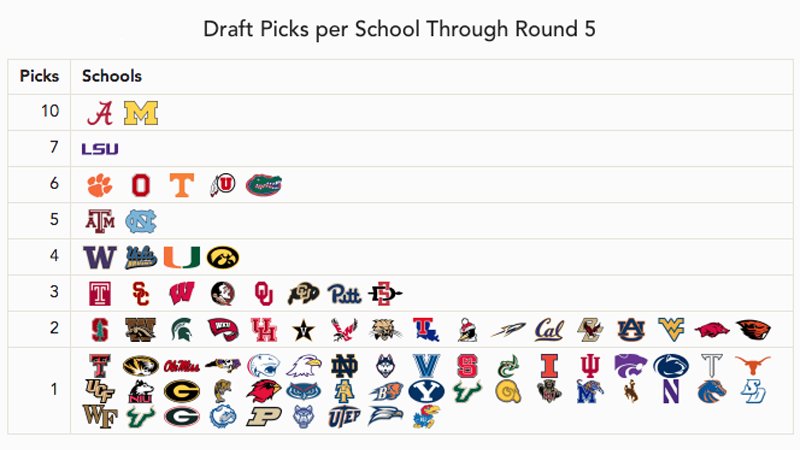Click the Pitt script logo
Screen dimensions: 800x450
[344, 294]
